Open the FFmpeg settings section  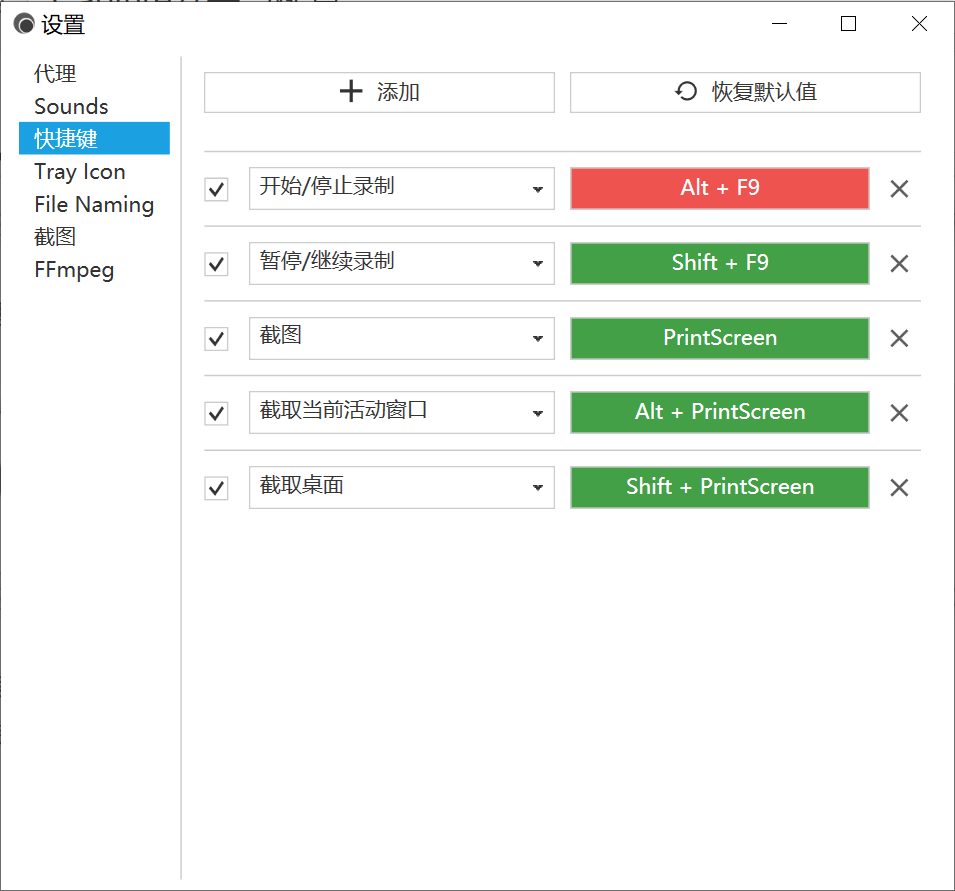coord(74,269)
